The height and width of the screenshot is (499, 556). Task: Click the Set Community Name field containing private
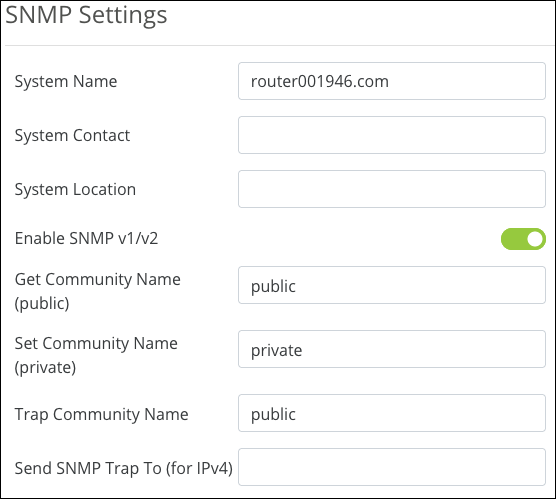tap(392, 349)
